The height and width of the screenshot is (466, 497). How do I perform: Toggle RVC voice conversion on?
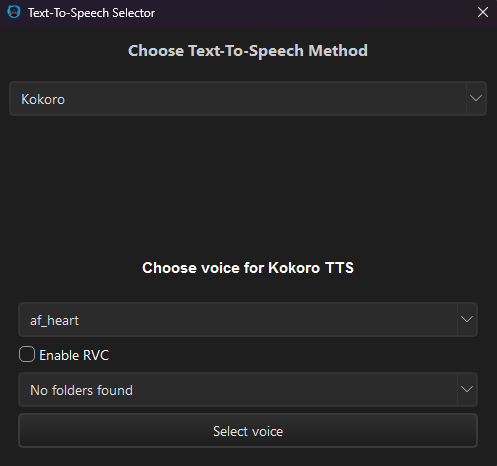(x=27, y=354)
